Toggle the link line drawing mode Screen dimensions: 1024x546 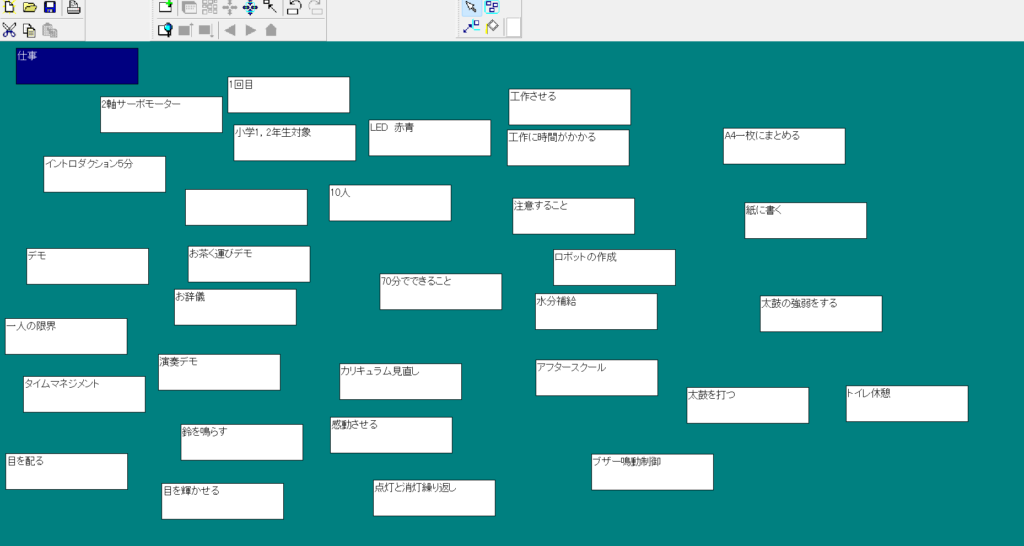pyautogui.click(x=471, y=27)
